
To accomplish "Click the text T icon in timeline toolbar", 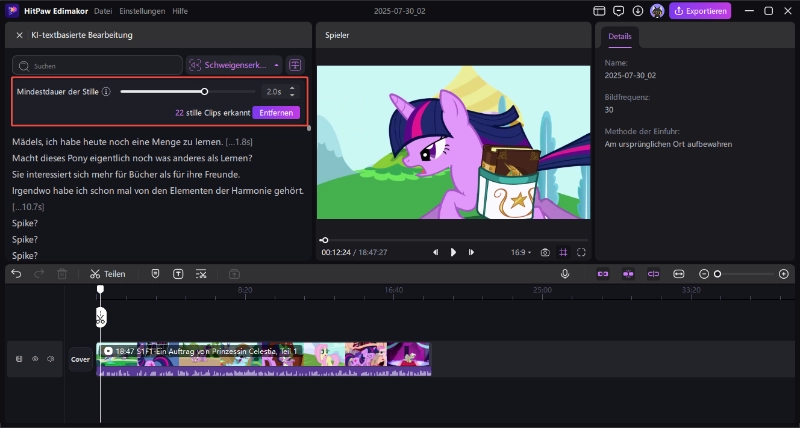I will coord(178,274).
